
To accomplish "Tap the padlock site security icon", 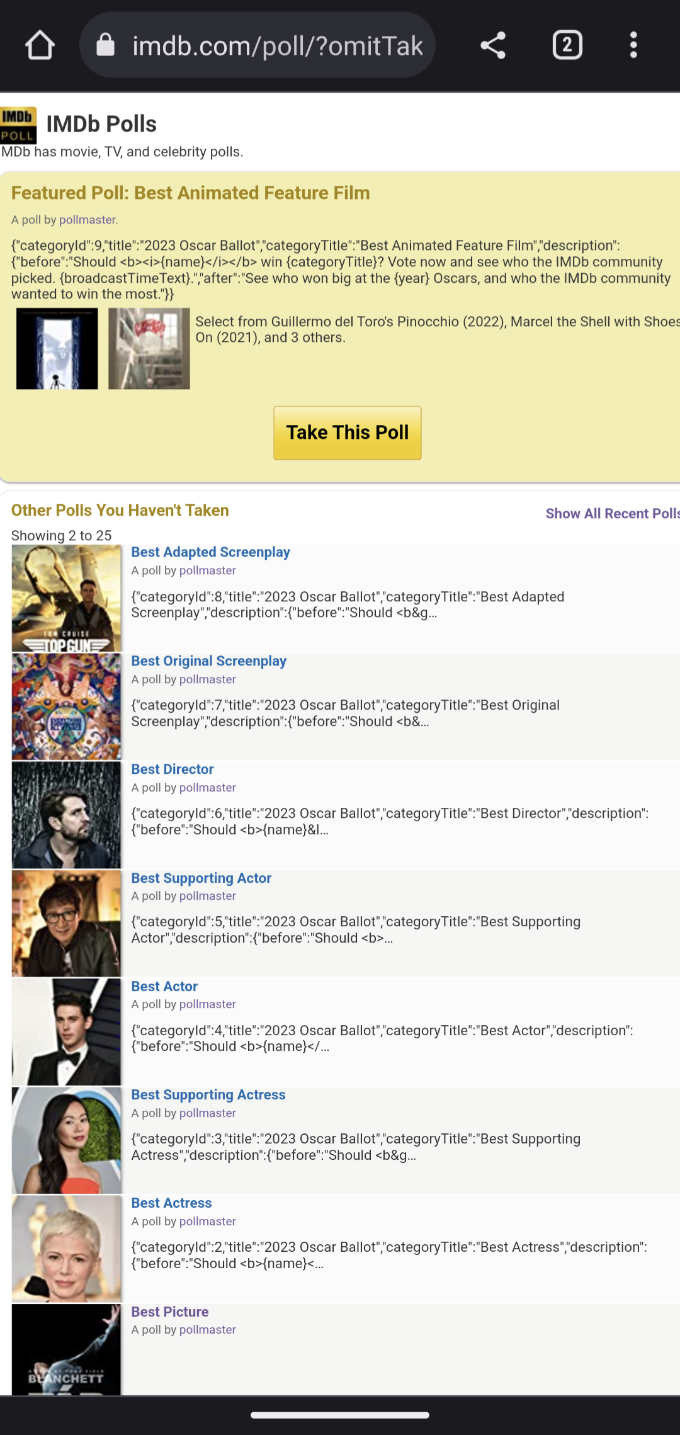I will point(106,45).
